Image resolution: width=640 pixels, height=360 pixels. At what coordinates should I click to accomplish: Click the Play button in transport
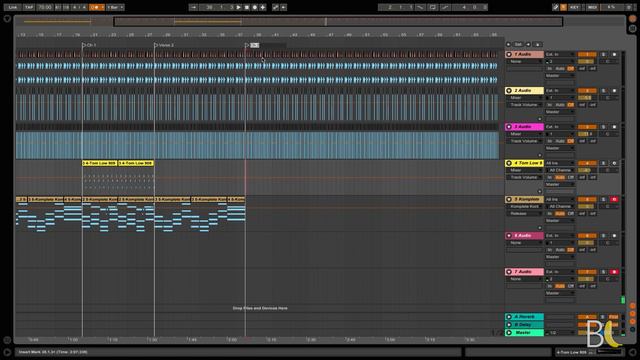239,7
